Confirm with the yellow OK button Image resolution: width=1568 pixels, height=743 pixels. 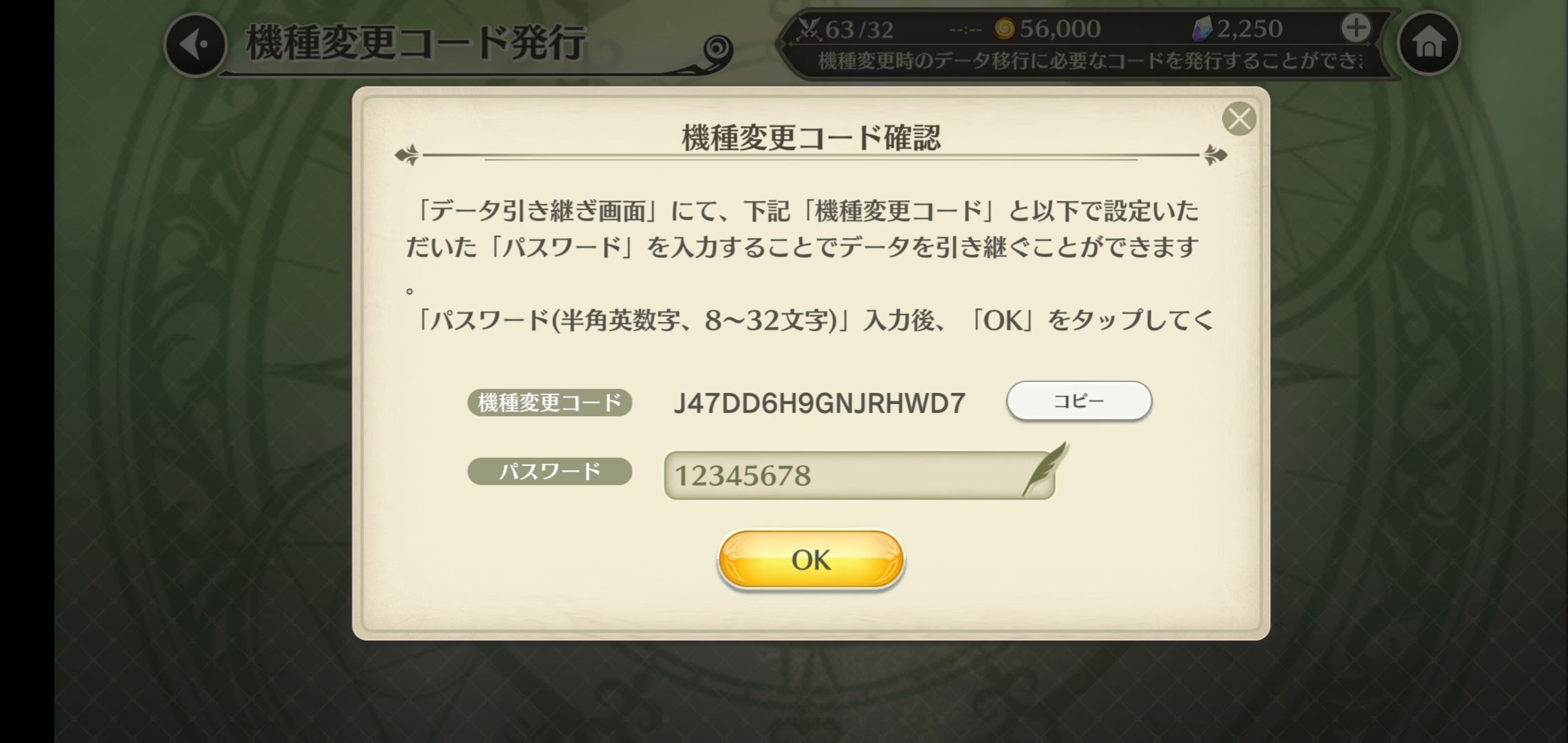pos(811,559)
